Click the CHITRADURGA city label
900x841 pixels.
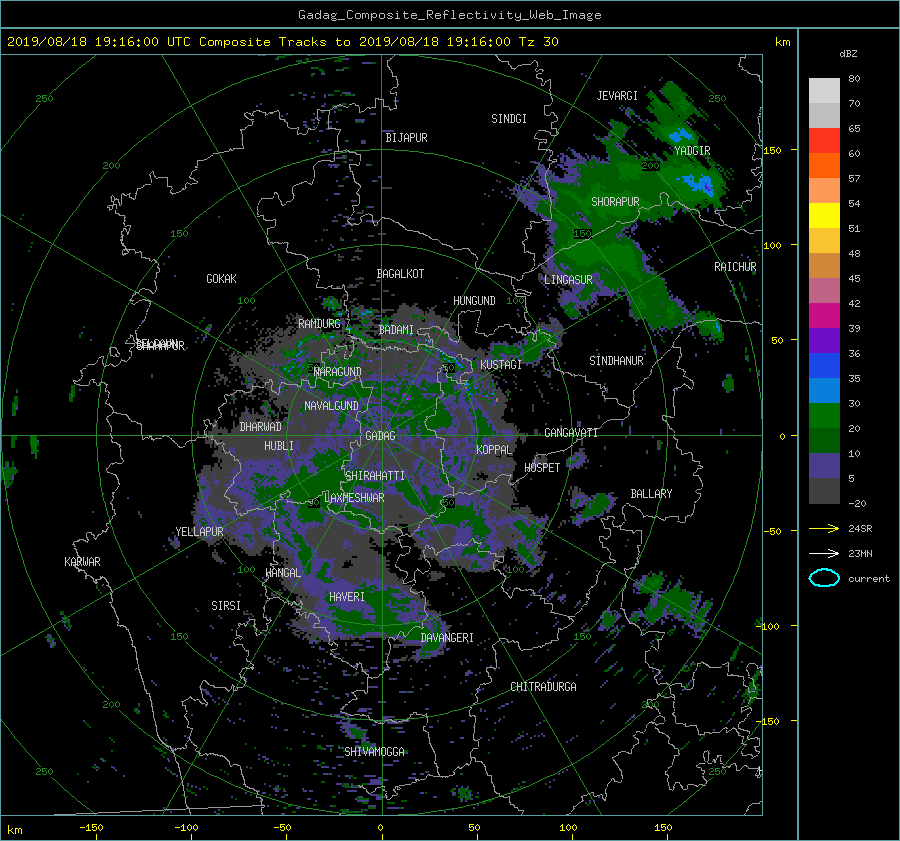[544, 687]
